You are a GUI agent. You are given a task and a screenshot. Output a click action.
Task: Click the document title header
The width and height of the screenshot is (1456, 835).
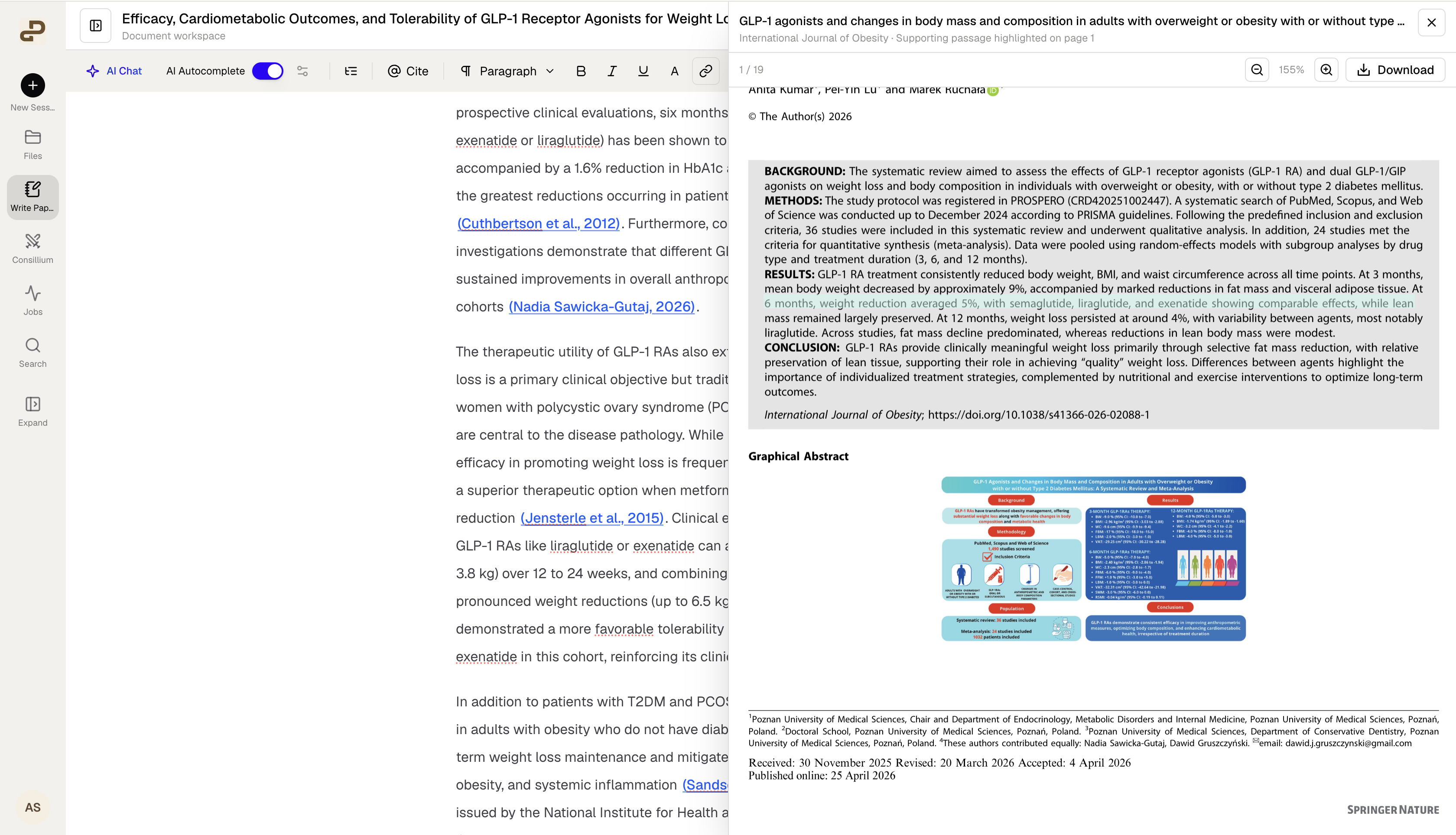tap(425, 19)
